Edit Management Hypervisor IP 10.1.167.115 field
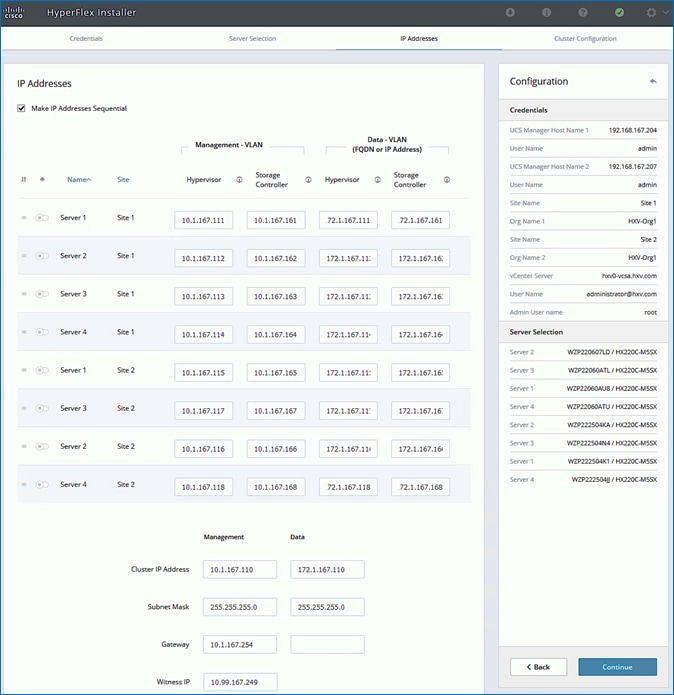The image size is (674, 695). 203,373
